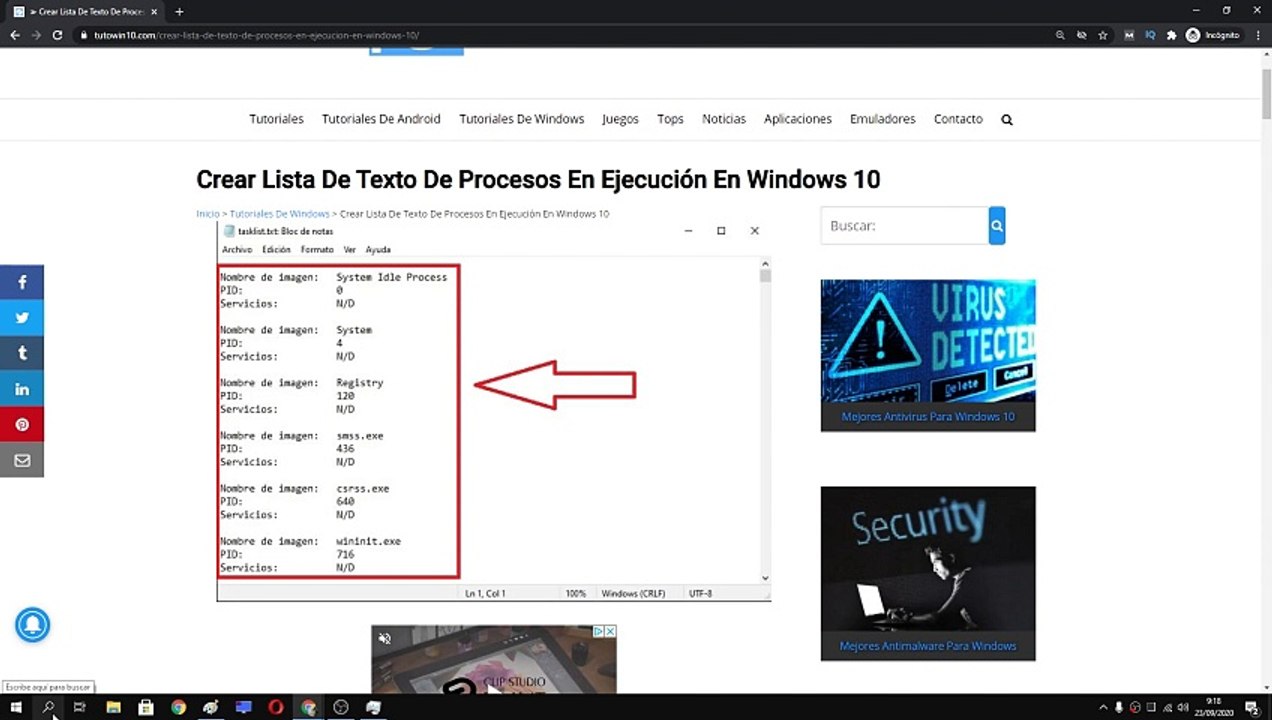Open the Tutoriales De Android menu item
The width and height of the screenshot is (1272, 720).
381,119
